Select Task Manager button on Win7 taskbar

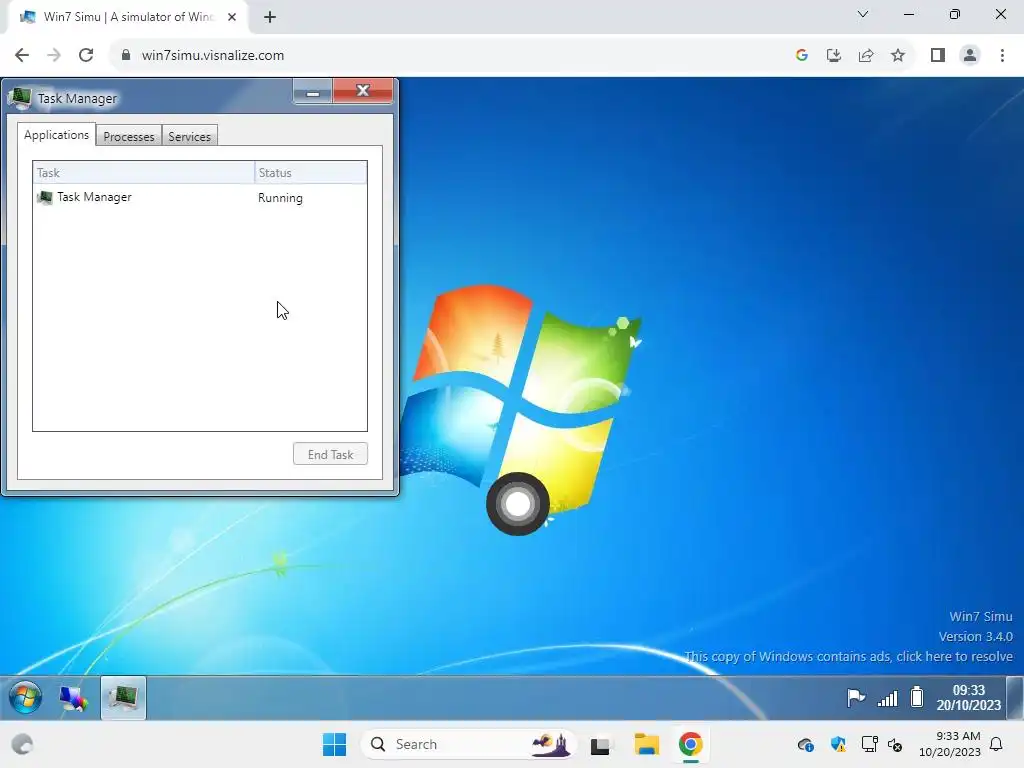123,697
